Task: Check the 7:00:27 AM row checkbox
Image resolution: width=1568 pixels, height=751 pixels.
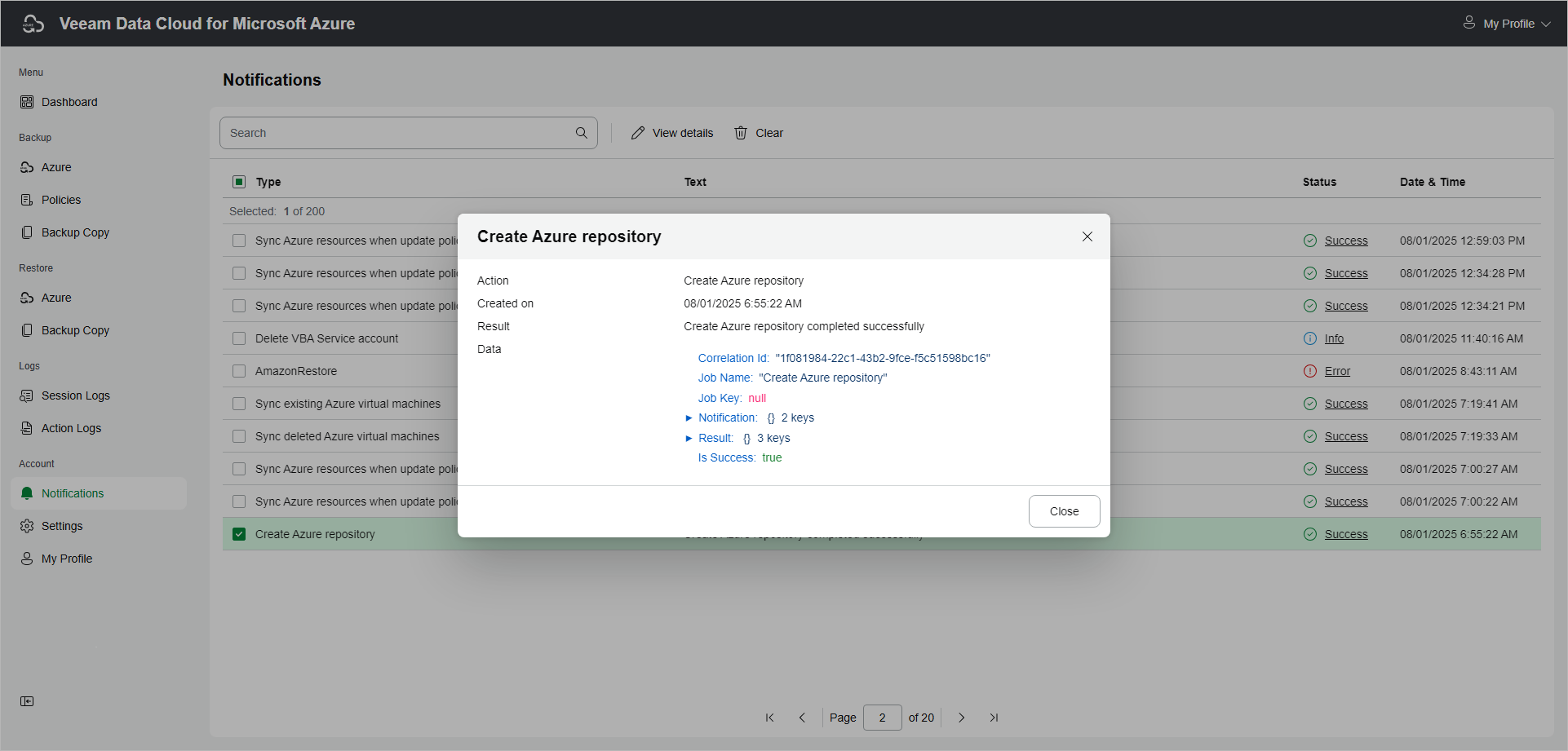Action: [x=239, y=469]
